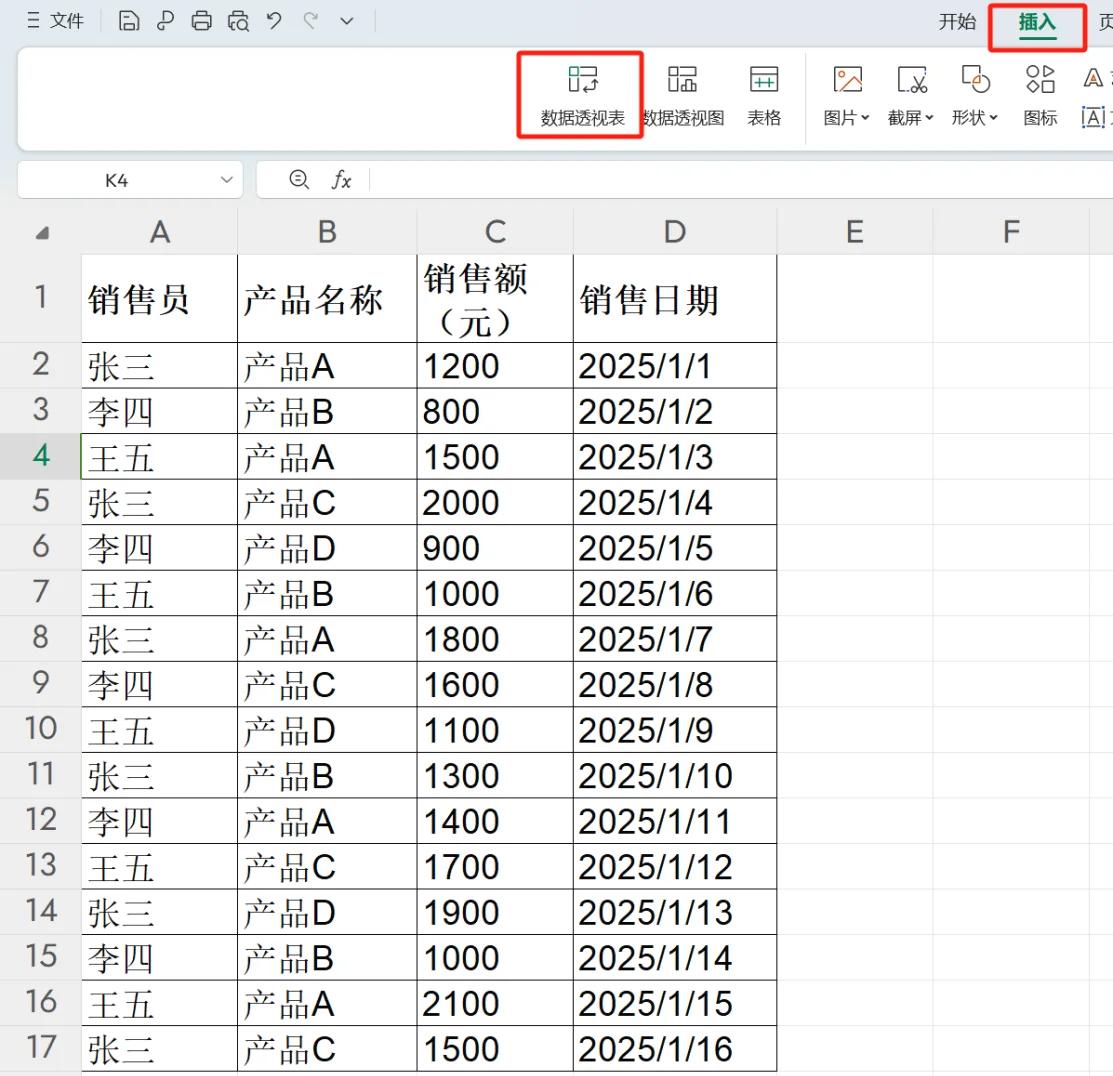The height and width of the screenshot is (1076, 1113).
Task: Click the fx insert function icon
Action: coord(341,180)
